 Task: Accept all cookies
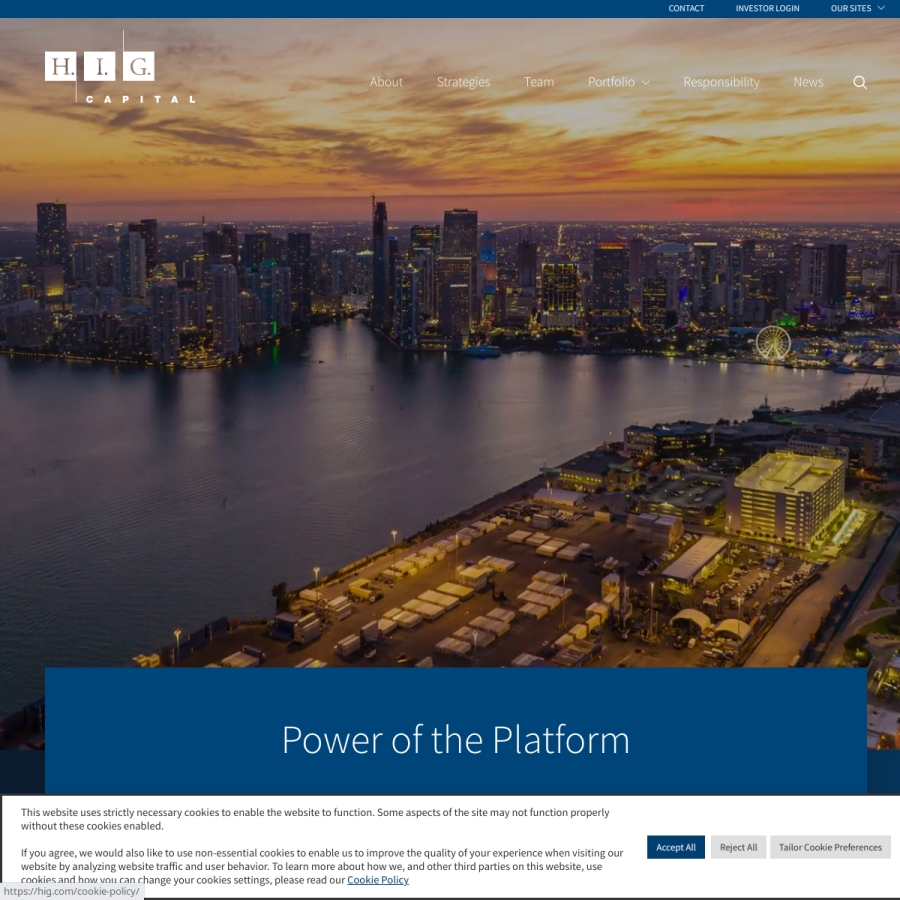pyautogui.click(x=676, y=847)
